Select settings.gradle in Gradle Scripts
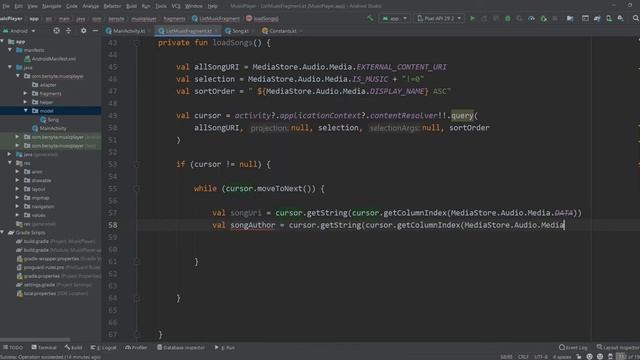 click(39, 284)
